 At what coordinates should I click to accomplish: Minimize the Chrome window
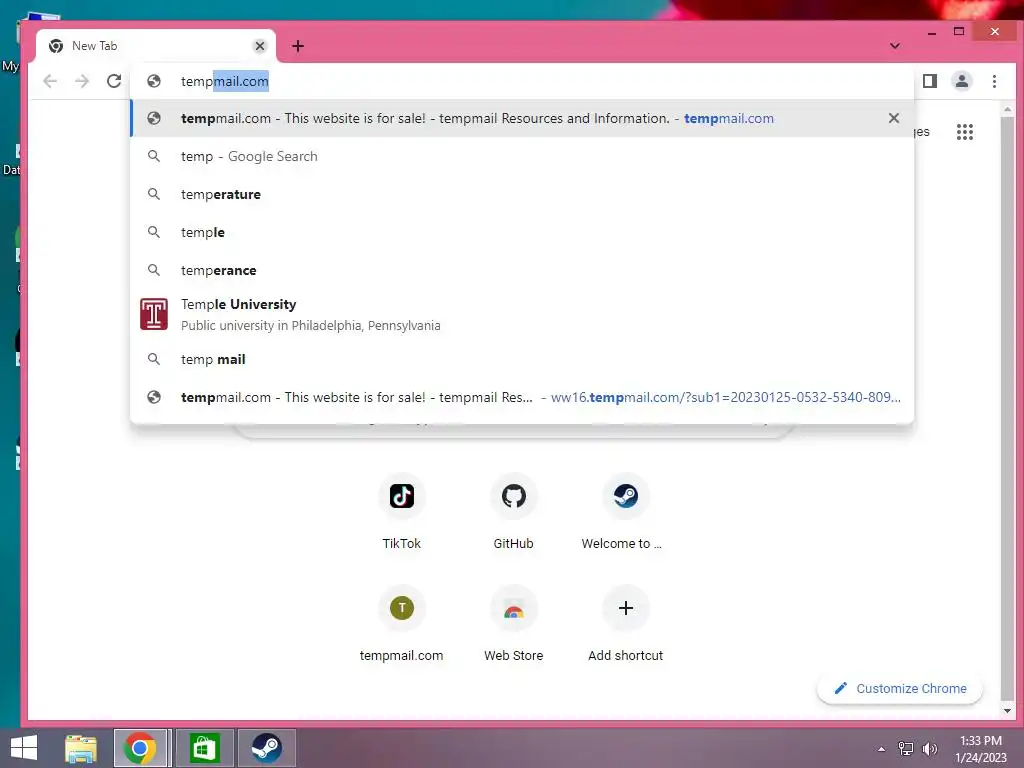(x=932, y=33)
